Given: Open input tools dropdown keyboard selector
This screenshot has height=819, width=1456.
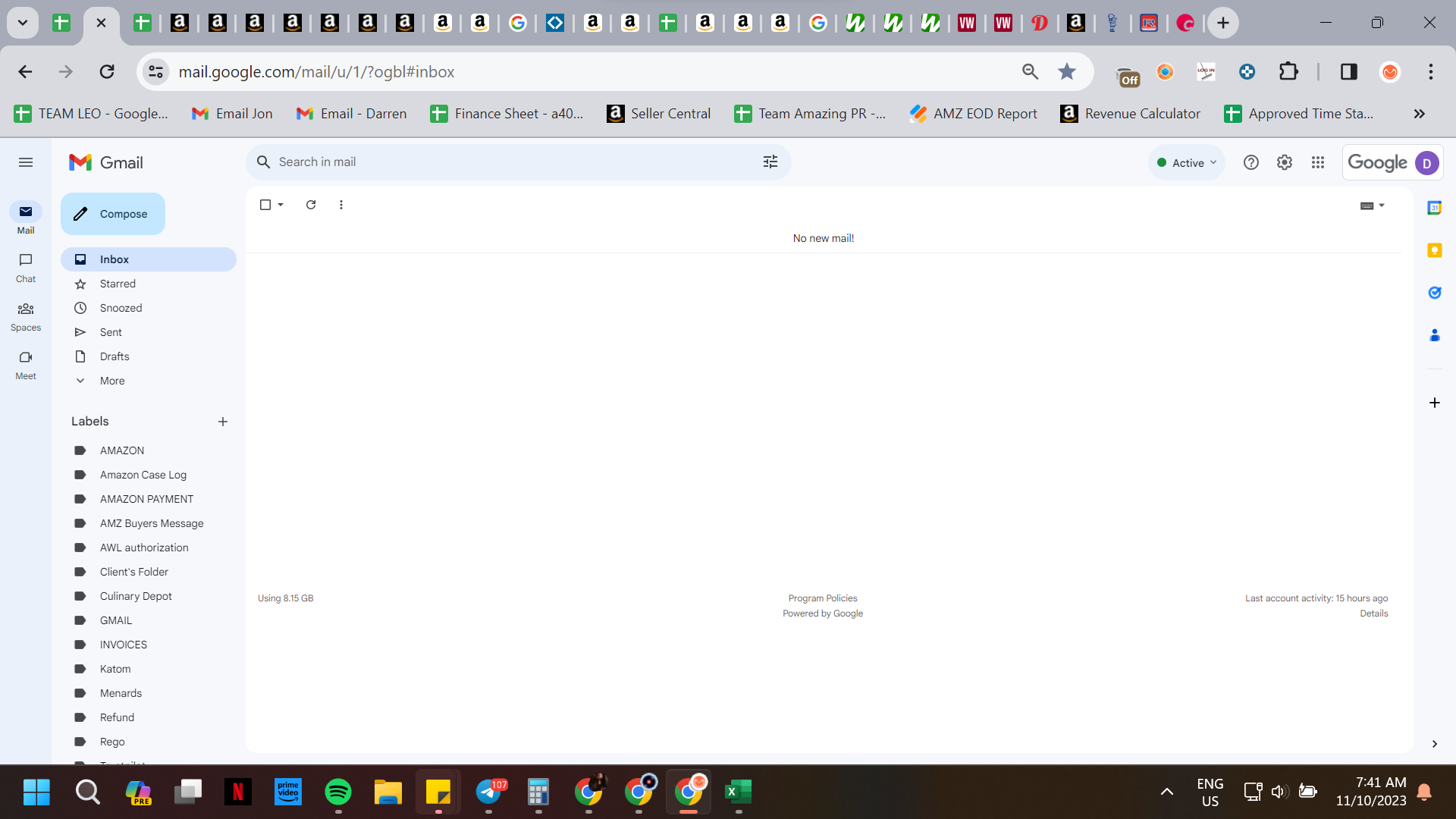Looking at the screenshot, I should tap(1373, 206).
